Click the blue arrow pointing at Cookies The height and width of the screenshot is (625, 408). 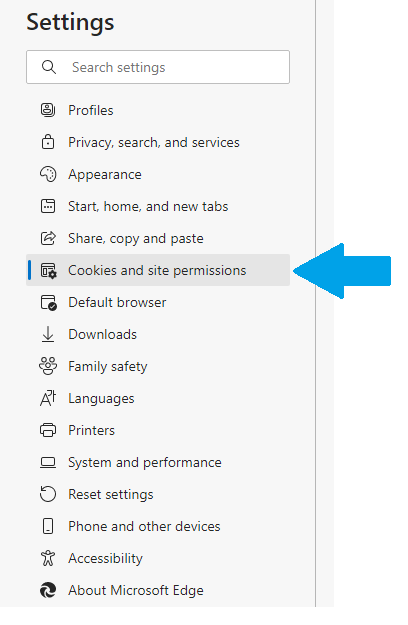click(342, 271)
